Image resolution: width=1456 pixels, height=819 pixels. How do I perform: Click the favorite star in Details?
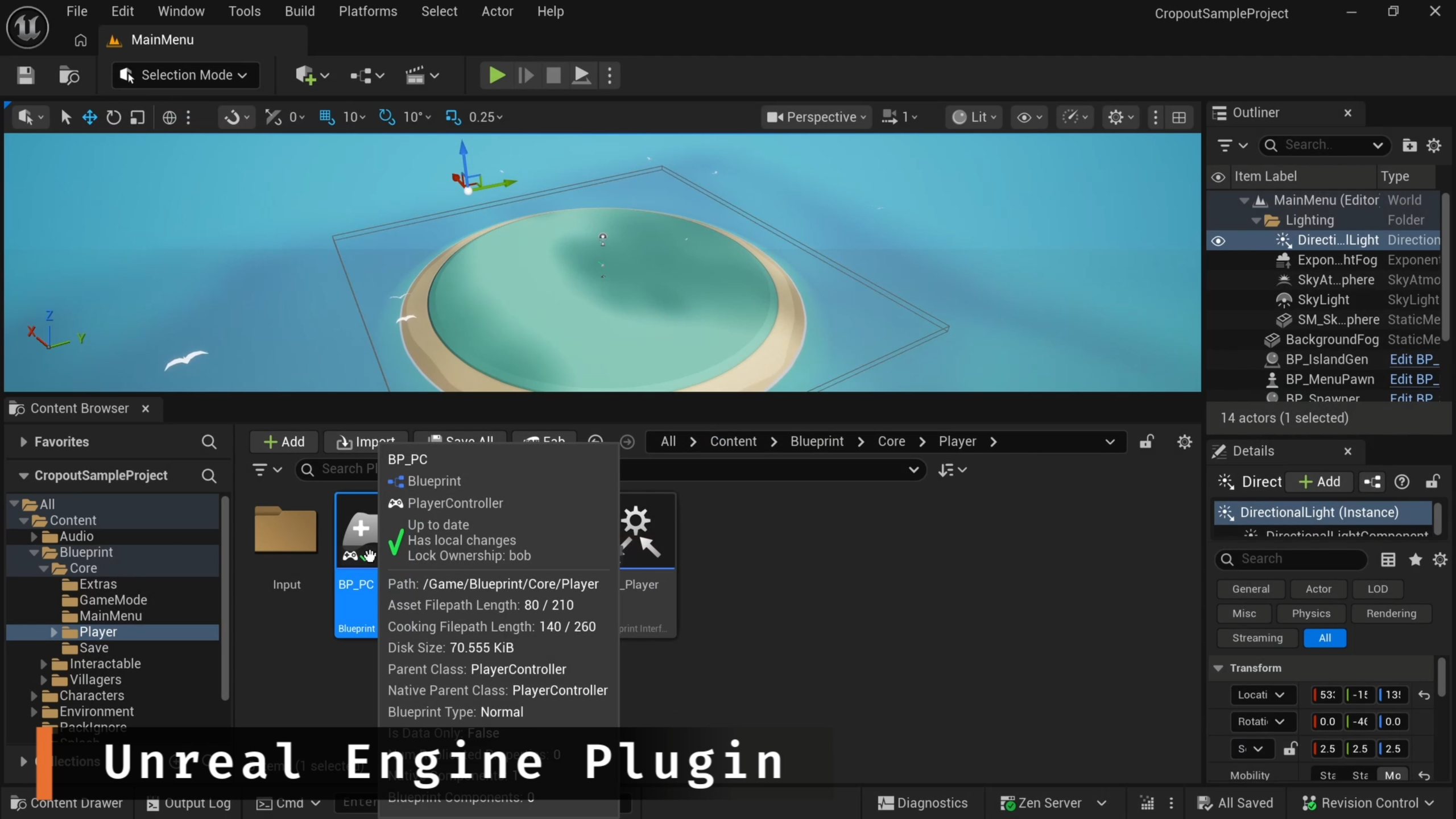(x=1415, y=560)
